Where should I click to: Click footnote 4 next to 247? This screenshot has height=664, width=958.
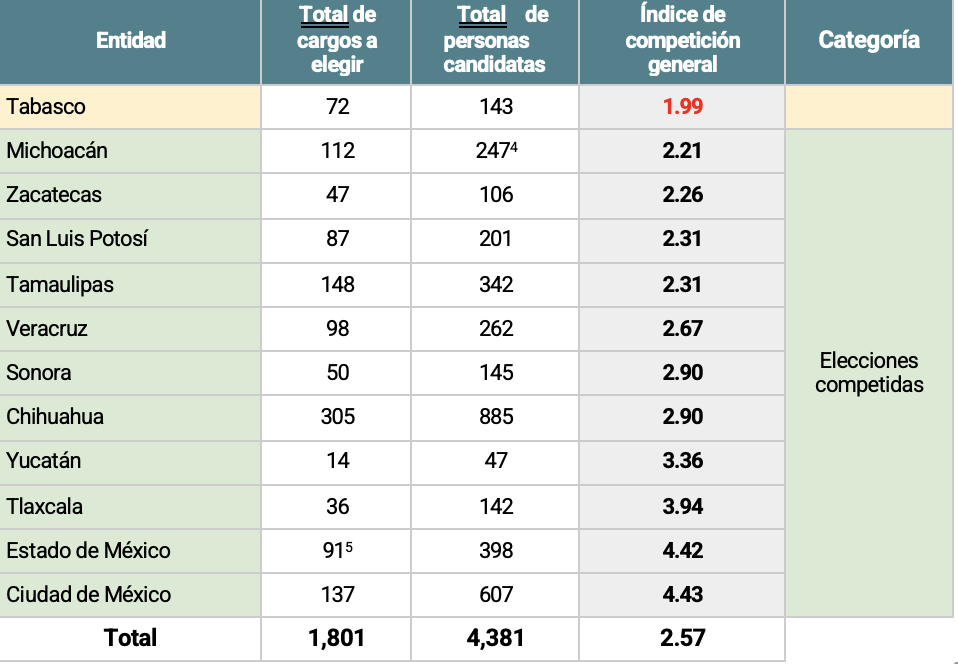pos(514,147)
